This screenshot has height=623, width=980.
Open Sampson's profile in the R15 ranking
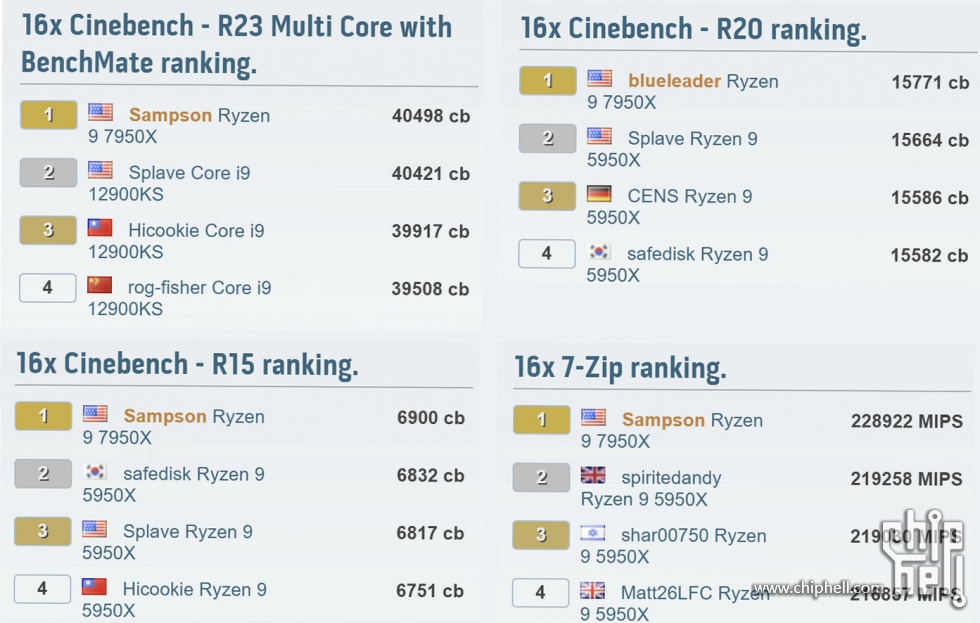165,416
